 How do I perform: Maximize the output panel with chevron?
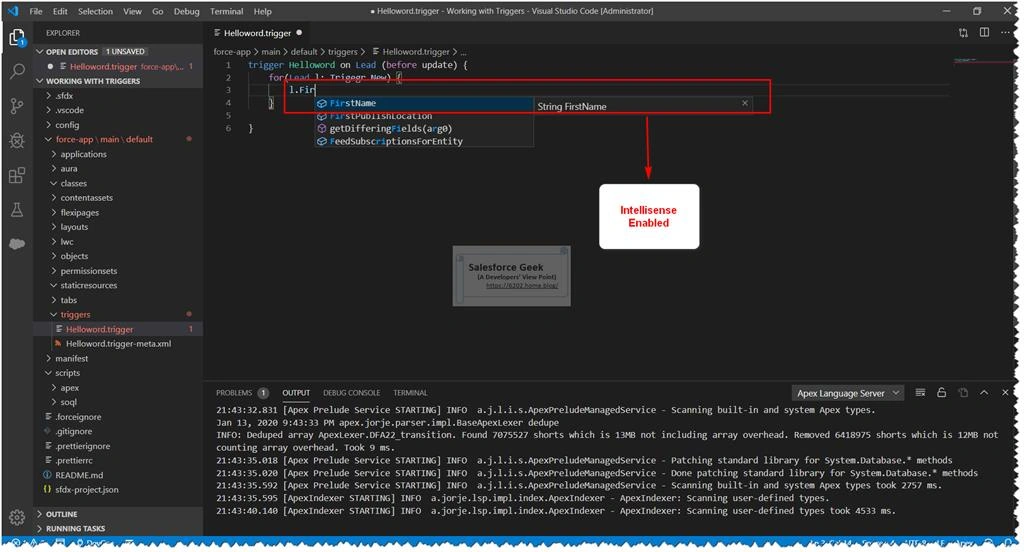(984, 393)
